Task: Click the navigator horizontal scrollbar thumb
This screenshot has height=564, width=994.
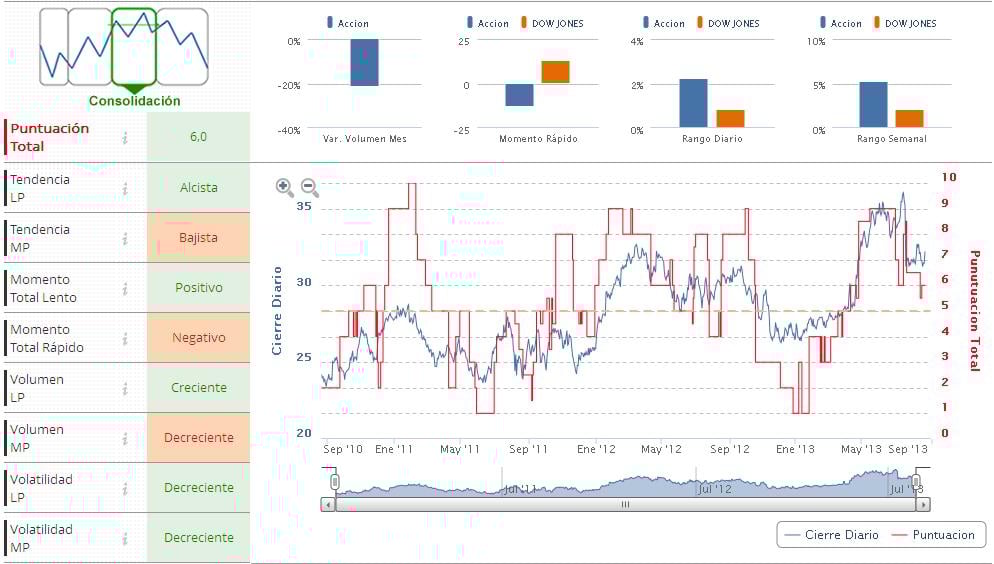Action: point(625,504)
